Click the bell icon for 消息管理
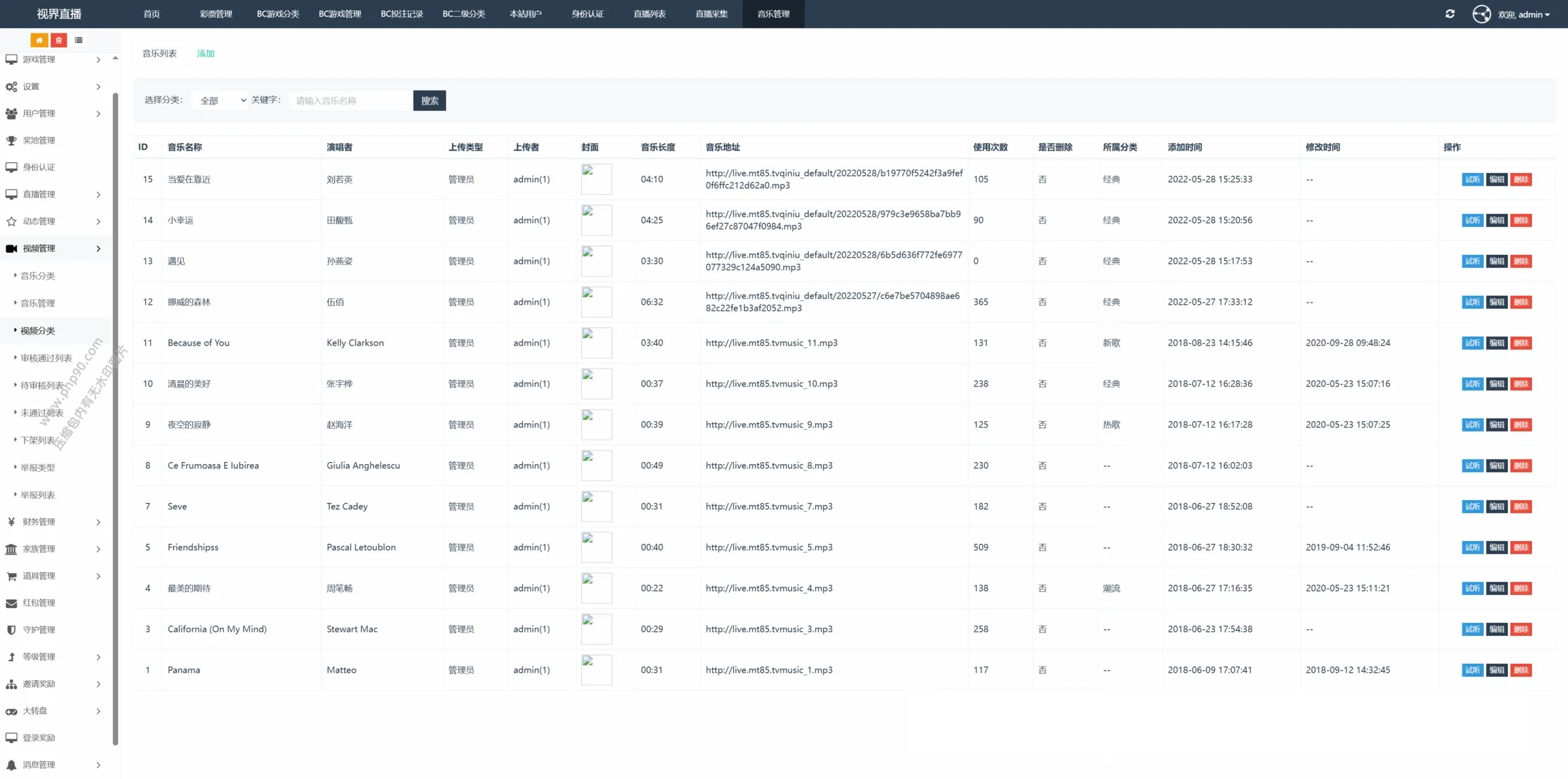This screenshot has height=779, width=1568. pos(12,765)
